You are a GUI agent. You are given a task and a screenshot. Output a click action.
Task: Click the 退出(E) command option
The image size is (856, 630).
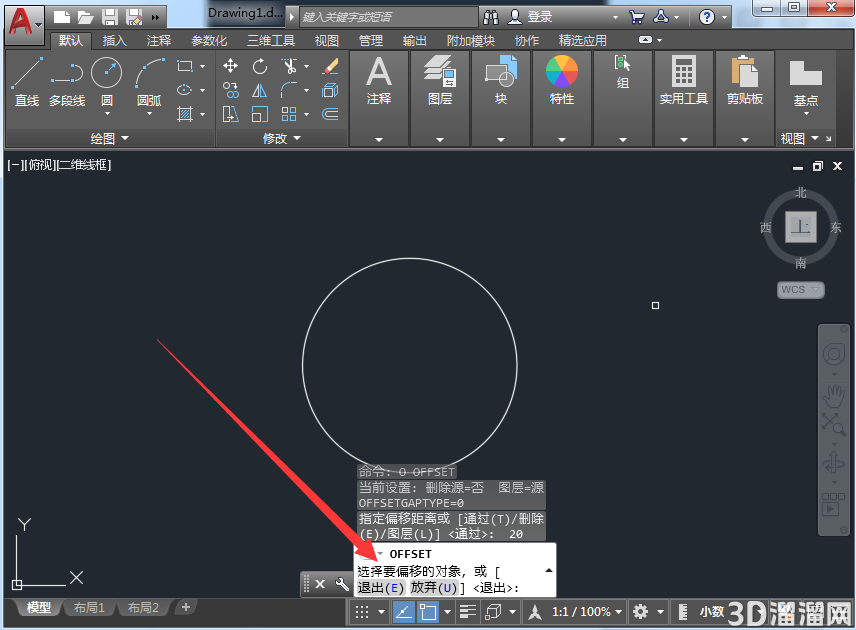pyautogui.click(x=381, y=588)
